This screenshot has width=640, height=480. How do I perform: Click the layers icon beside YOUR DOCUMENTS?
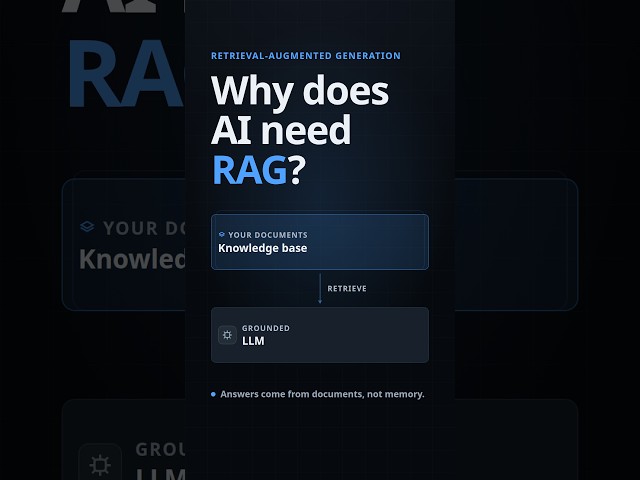tap(222, 235)
